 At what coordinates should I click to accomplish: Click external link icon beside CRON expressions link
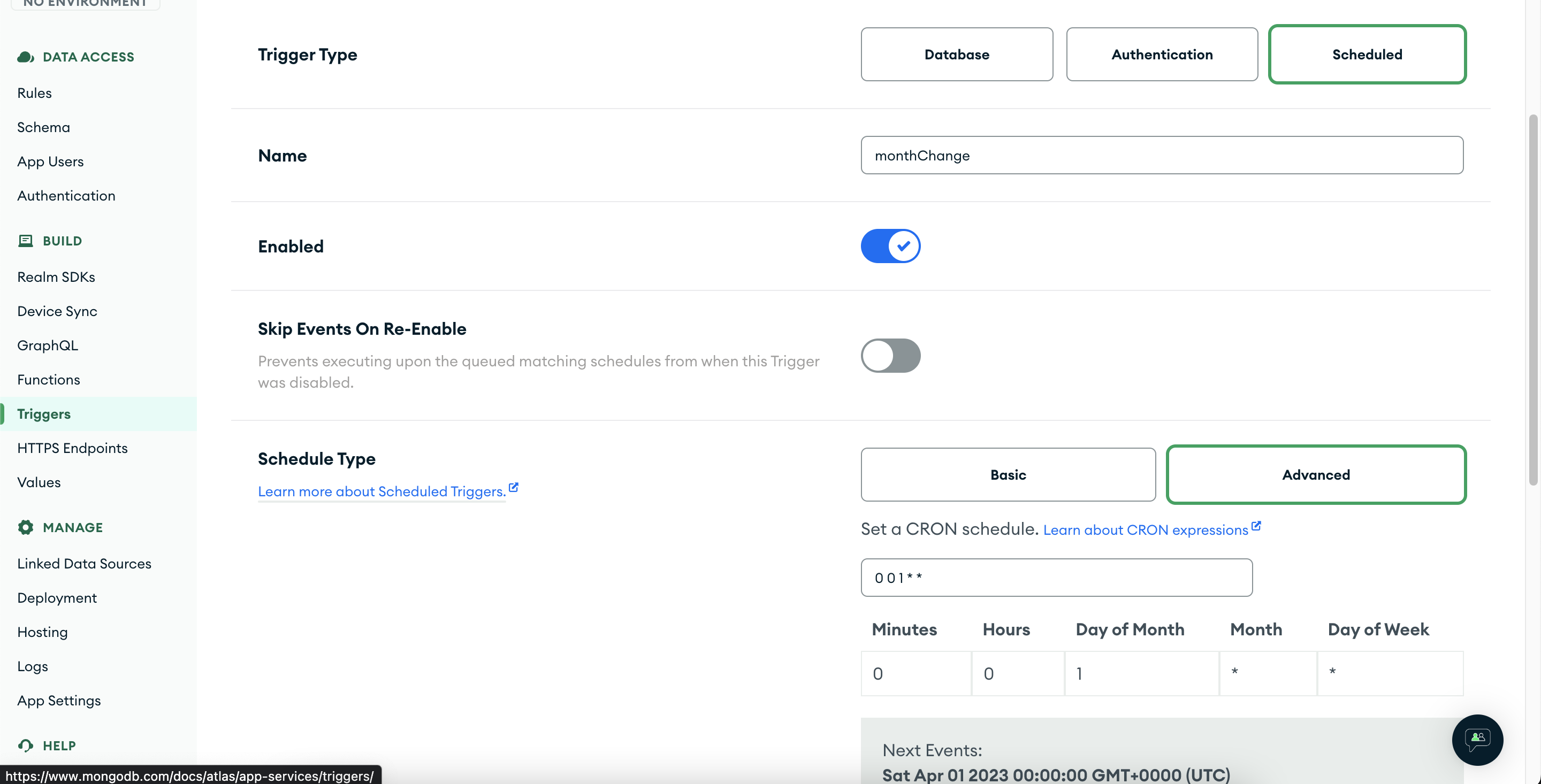(1256, 526)
